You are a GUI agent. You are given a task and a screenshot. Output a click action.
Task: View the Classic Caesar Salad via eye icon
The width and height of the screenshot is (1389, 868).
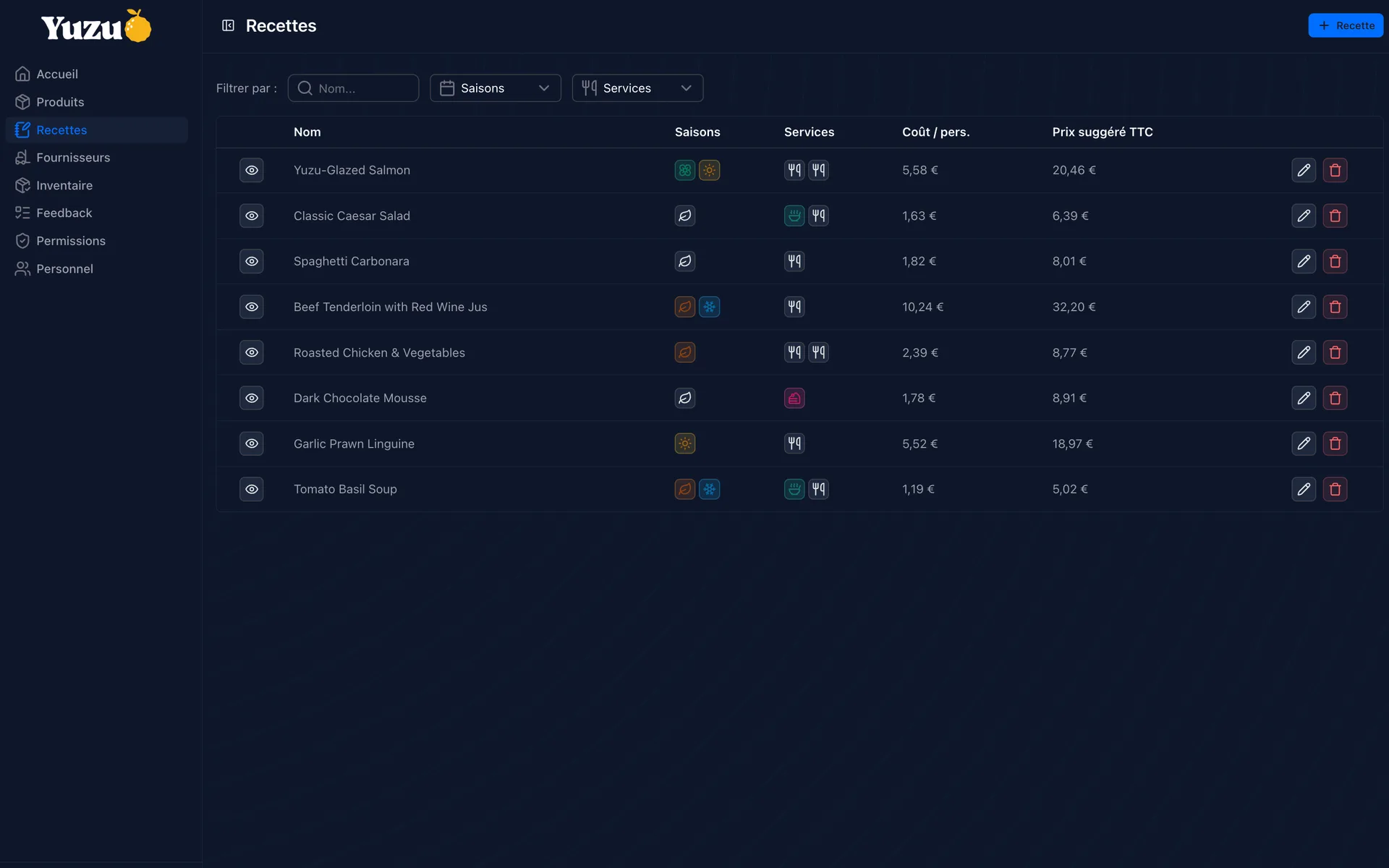coord(252,216)
